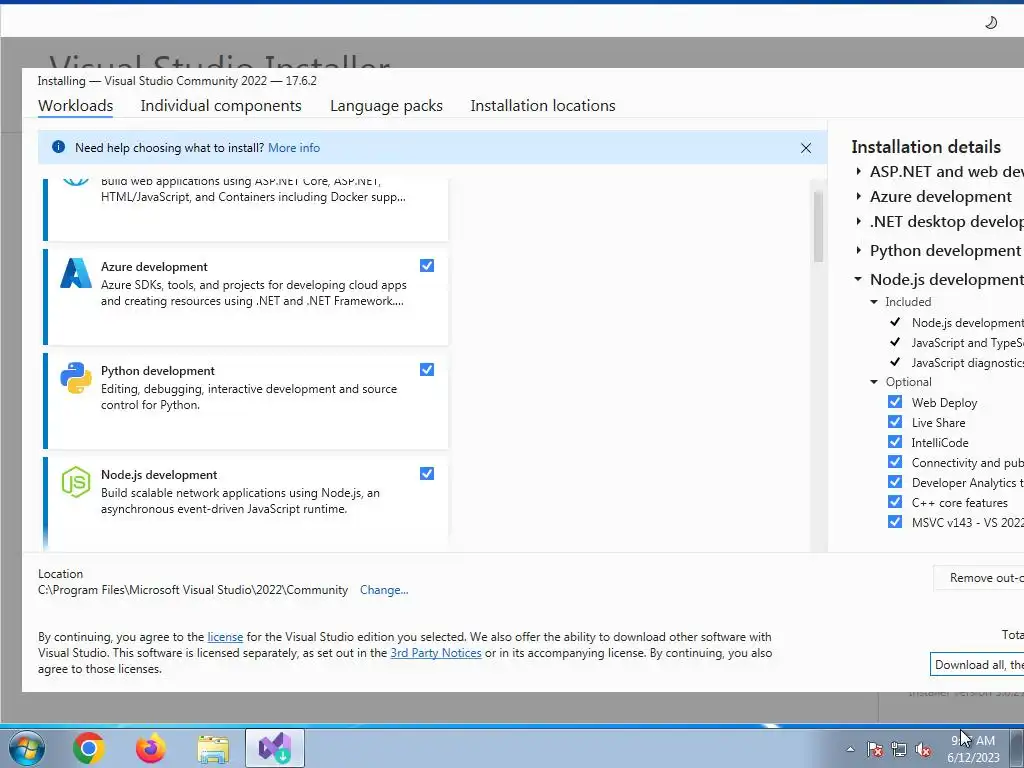1024x768 pixels.
Task: Uncheck the Live Share optional component
Action: pyautogui.click(x=895, y=422)
